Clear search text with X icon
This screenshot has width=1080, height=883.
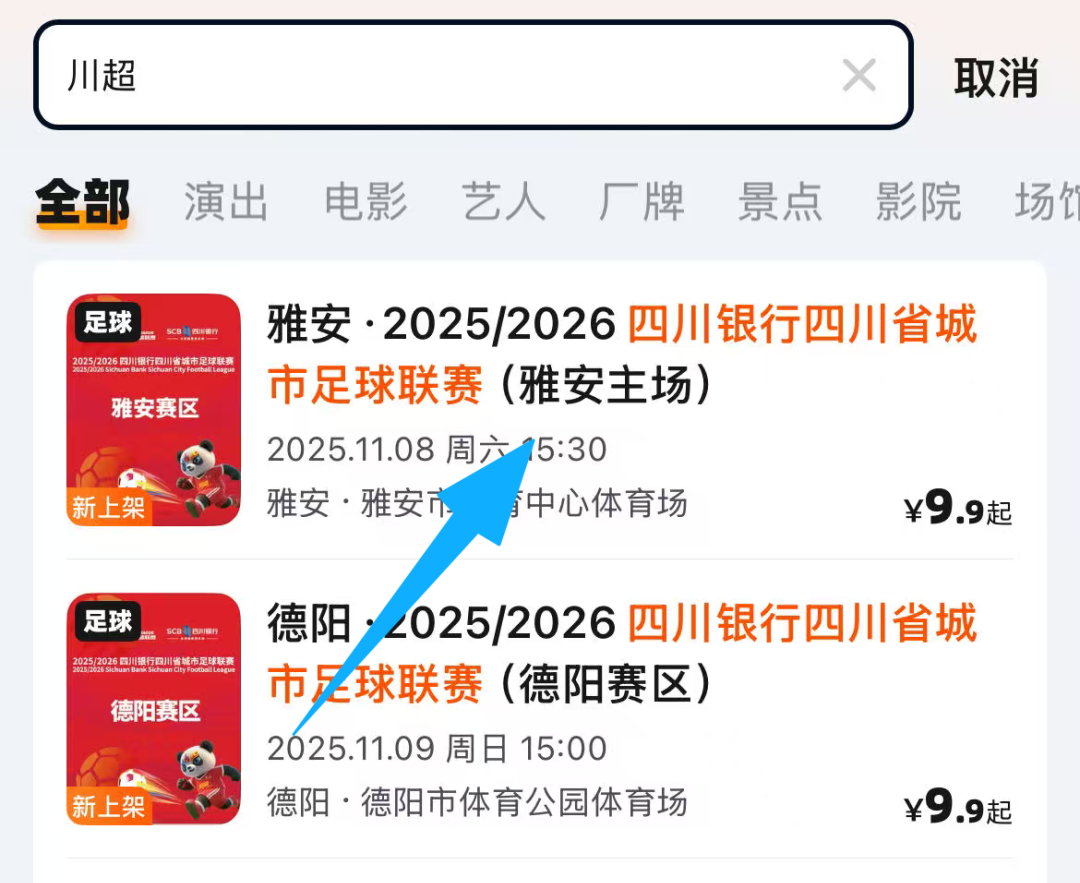[859, 76]
